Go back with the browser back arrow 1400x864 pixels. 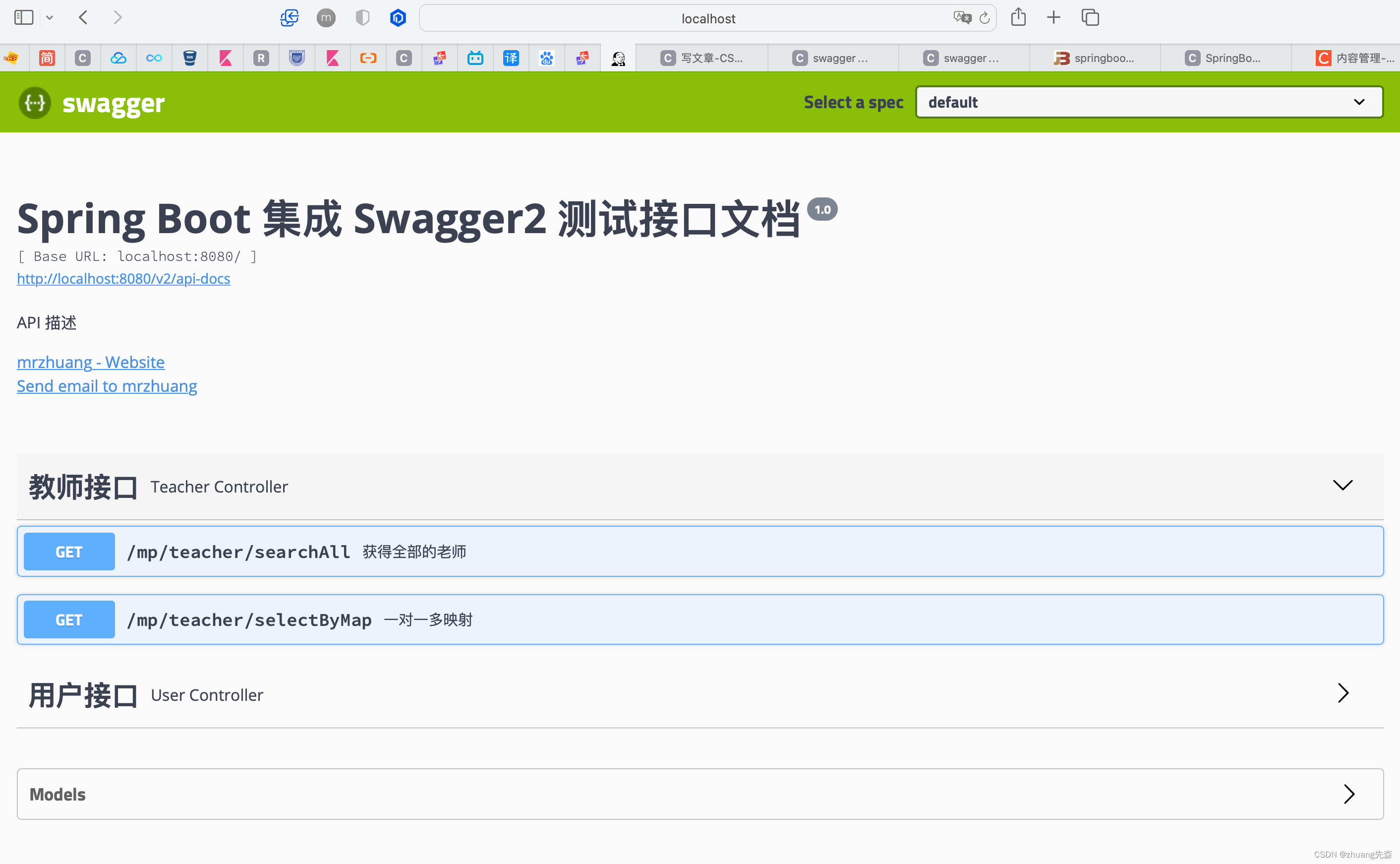click(83, 18)
